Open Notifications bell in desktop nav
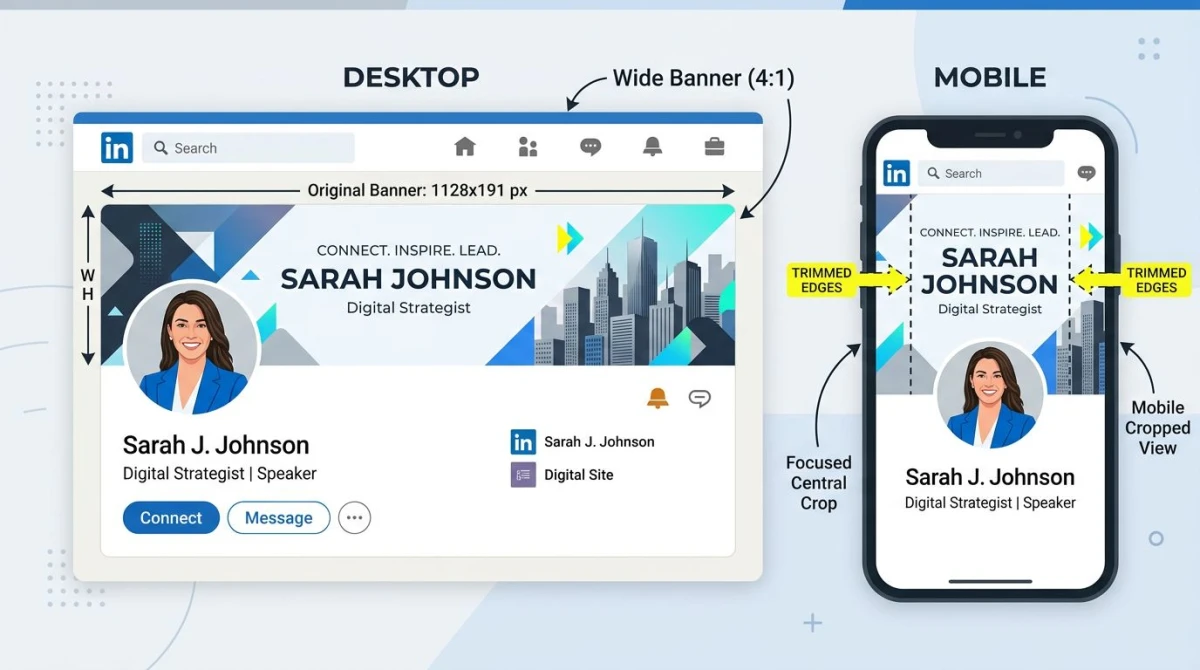Viewport: 1200px width, 670px height. coord(652,147)
